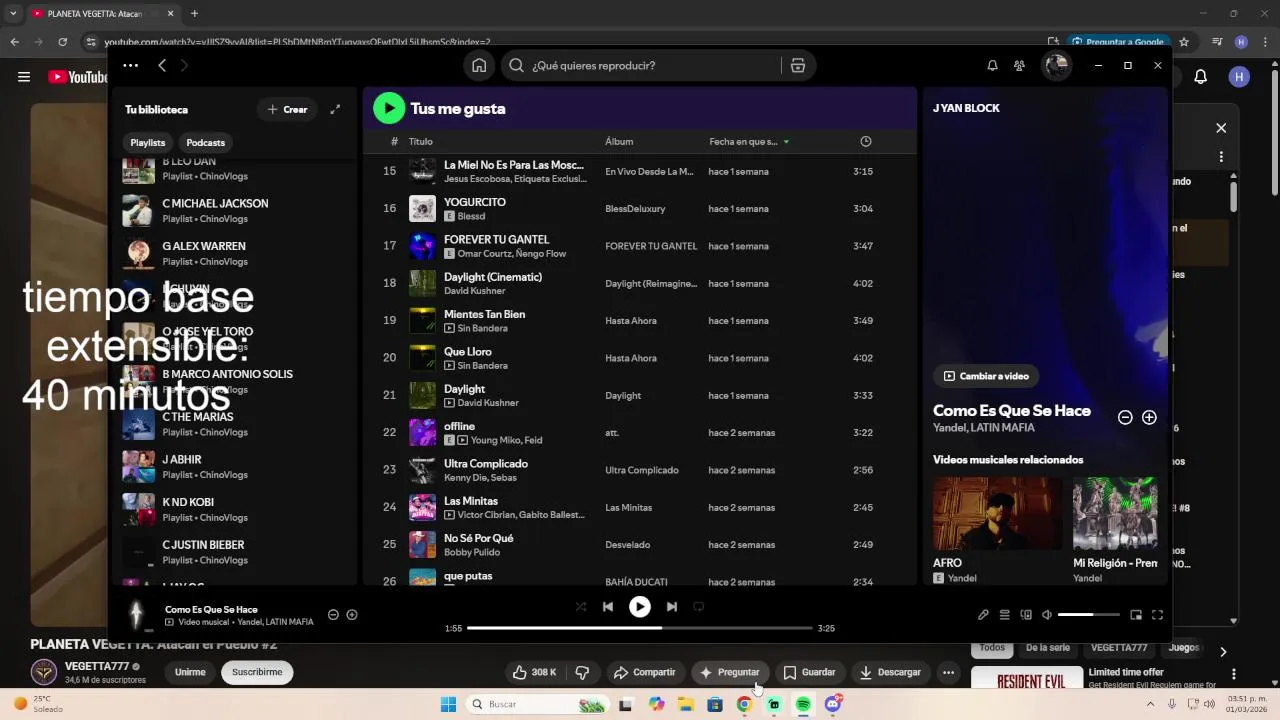Viewport: 1280px width, 720px height.
Task: Open Spotify Browse icon beside search
Action: click(x=797, y=66)
